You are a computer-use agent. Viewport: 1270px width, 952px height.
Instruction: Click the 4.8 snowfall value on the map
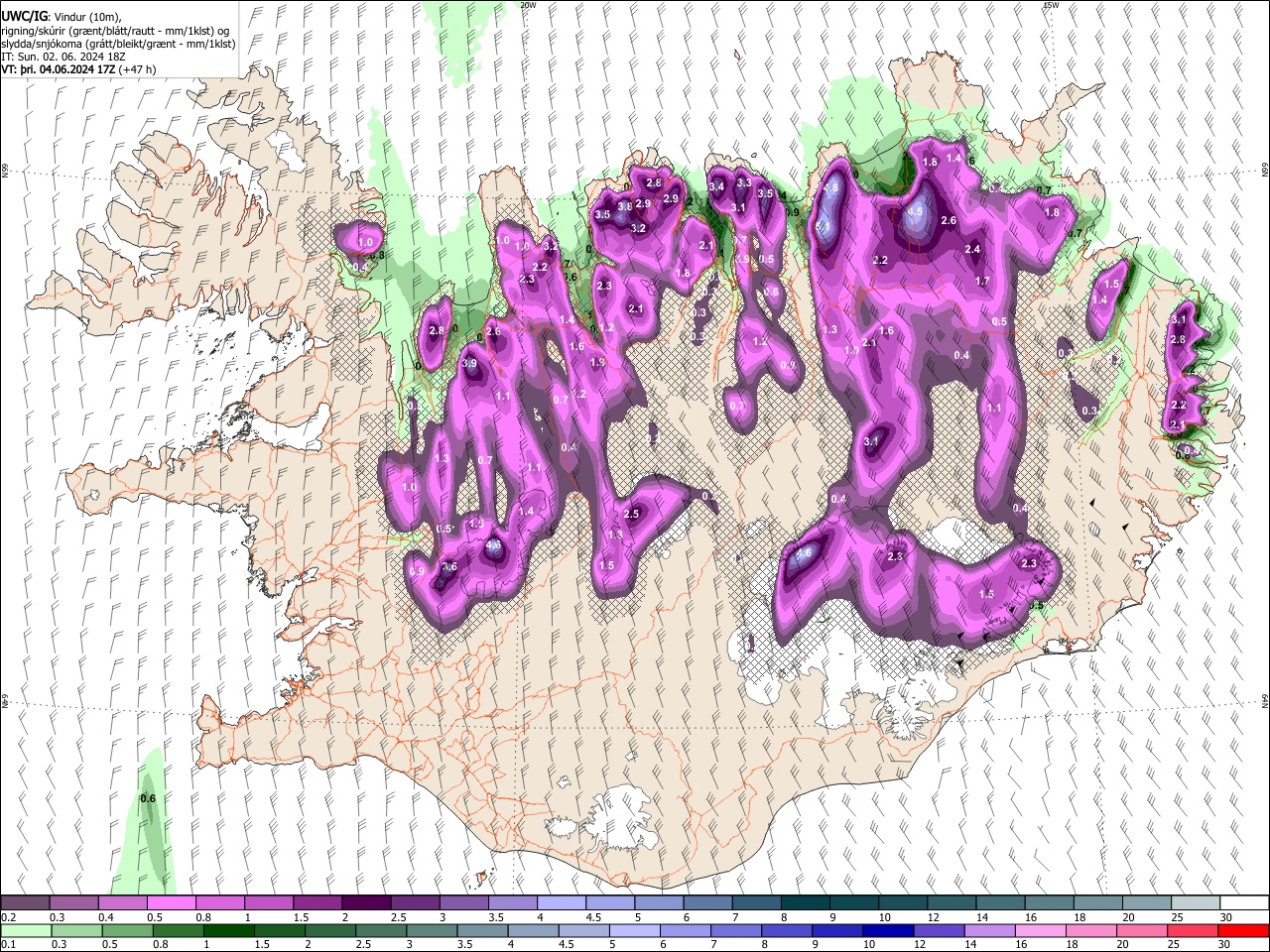click(x=831, y=187)
